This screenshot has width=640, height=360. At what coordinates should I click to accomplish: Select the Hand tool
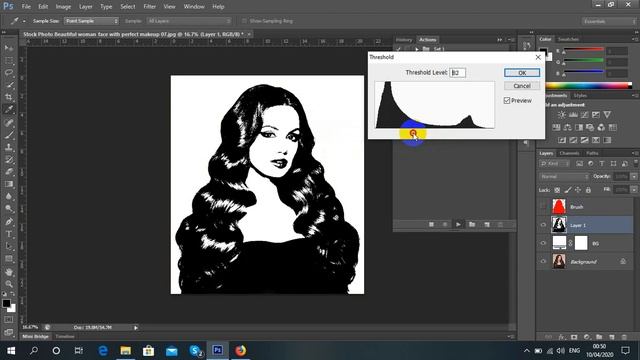point(9,272)
